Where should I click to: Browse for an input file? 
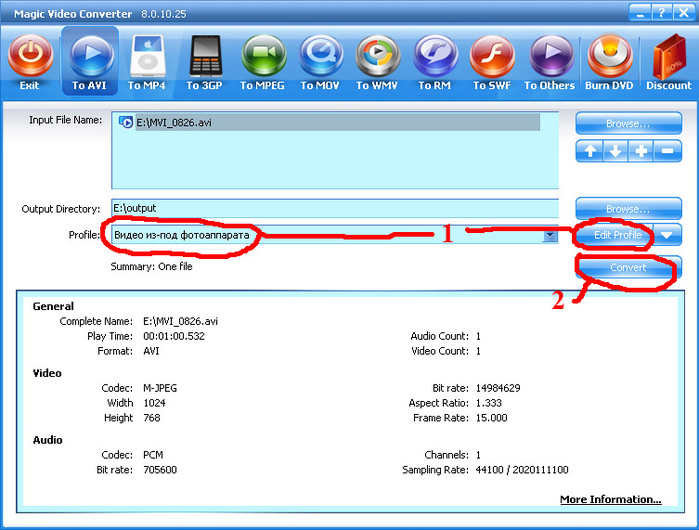pos(628,123)
